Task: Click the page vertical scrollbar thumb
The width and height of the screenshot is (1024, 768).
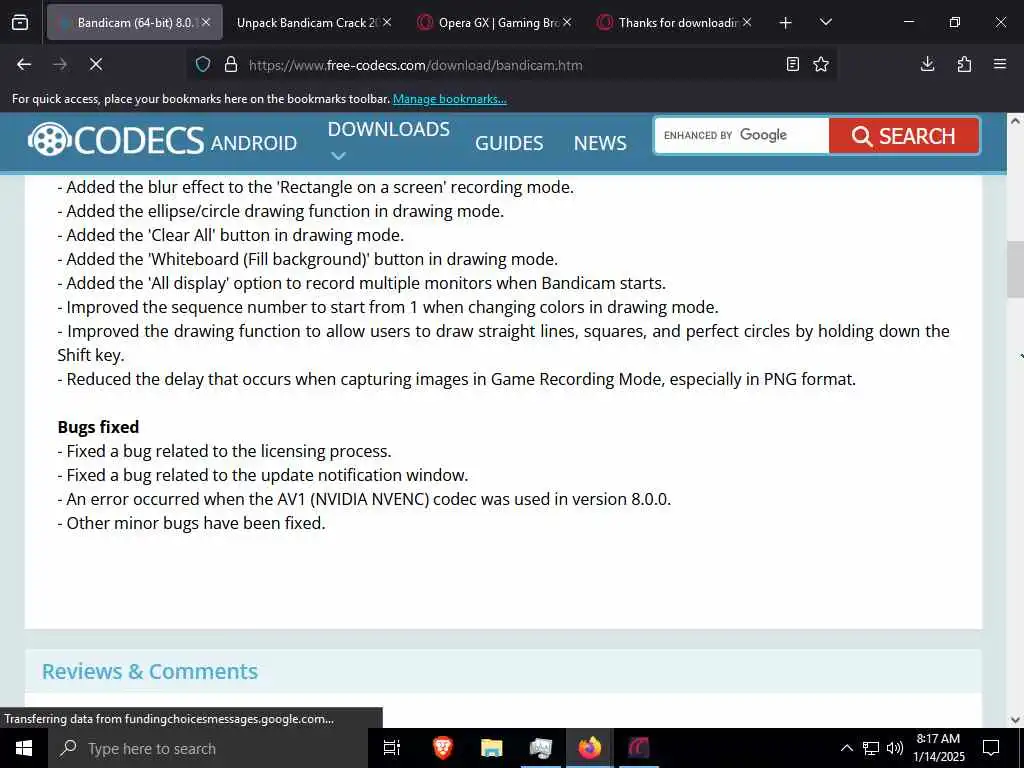Action: [1016, 269]
